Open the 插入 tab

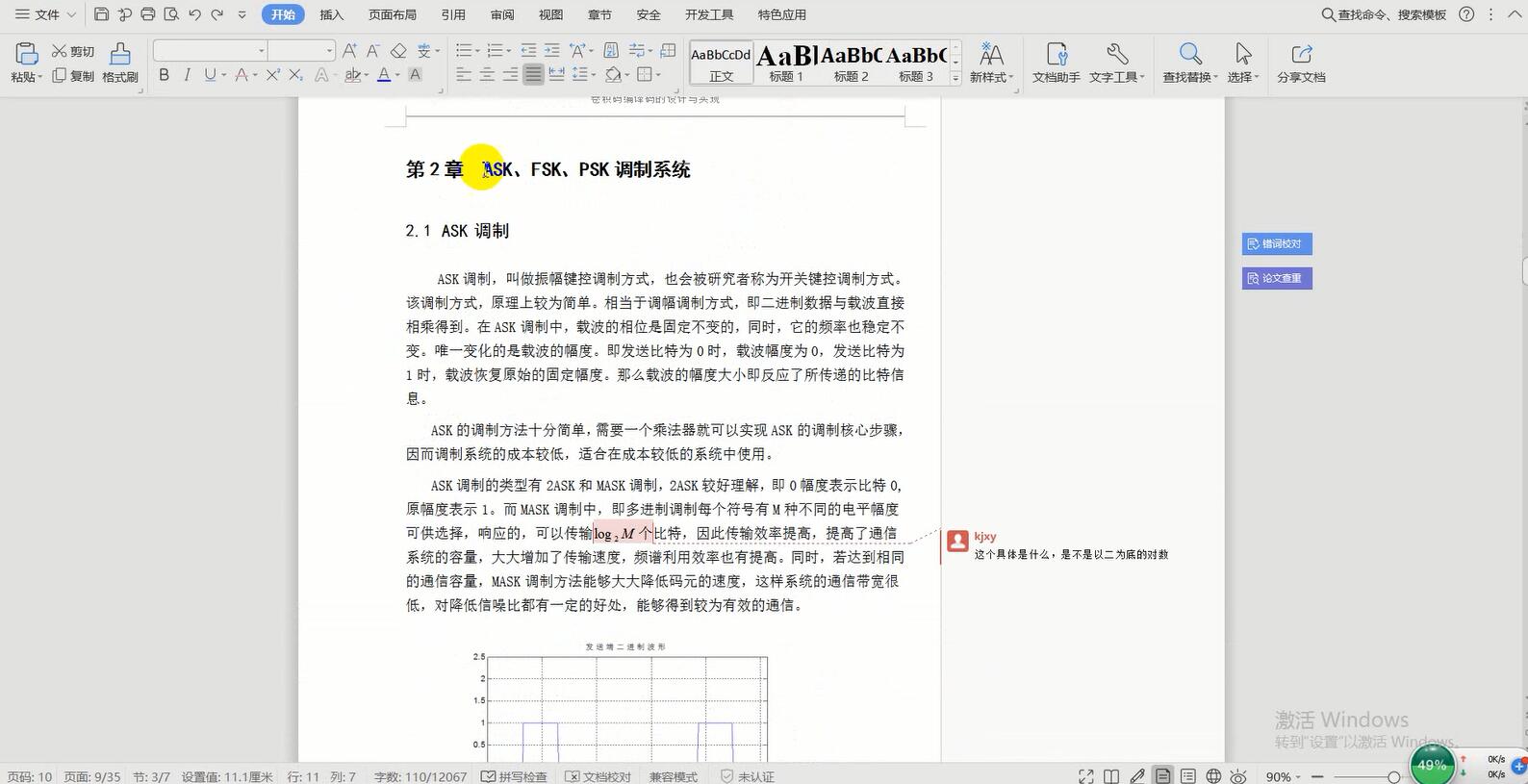(x=332, y=14)
